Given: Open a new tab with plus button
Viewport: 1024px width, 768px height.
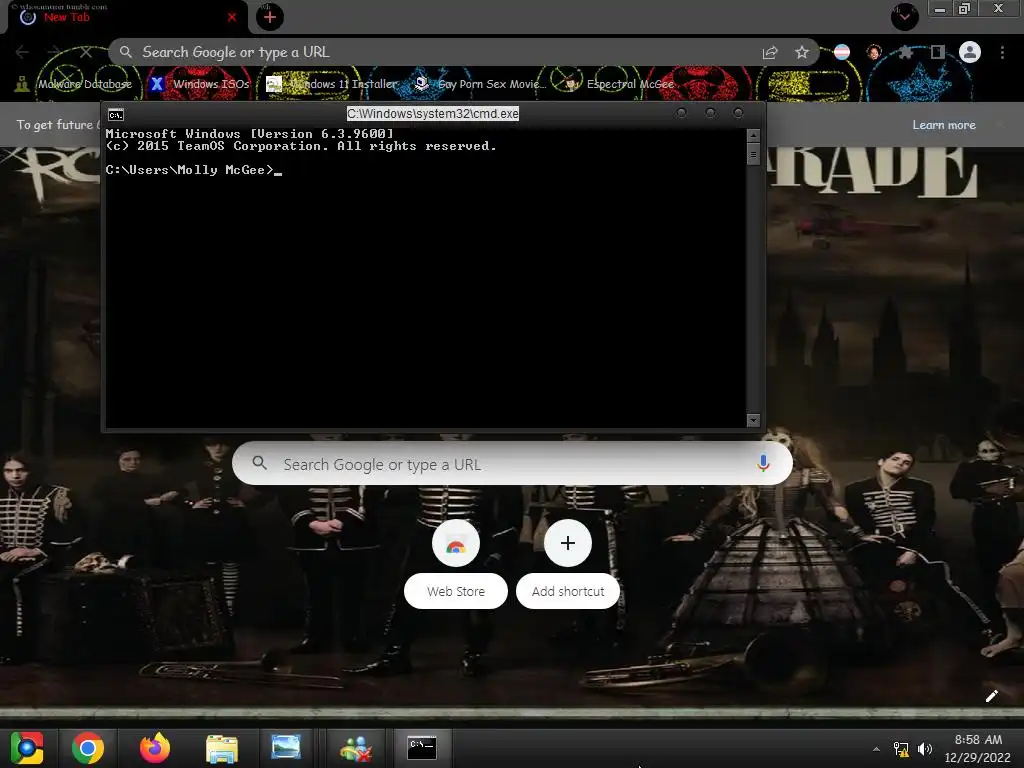Looking at the screenshot, I should click(x=270, y=17).
